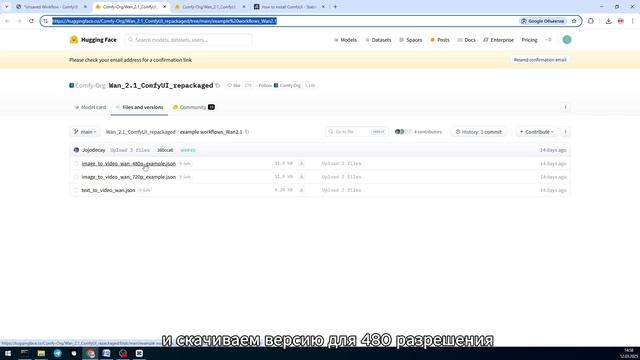Switch to the Files and versions tab
Image resolution: width=640 pixels, height=360 pixels.
pos(139,107)
